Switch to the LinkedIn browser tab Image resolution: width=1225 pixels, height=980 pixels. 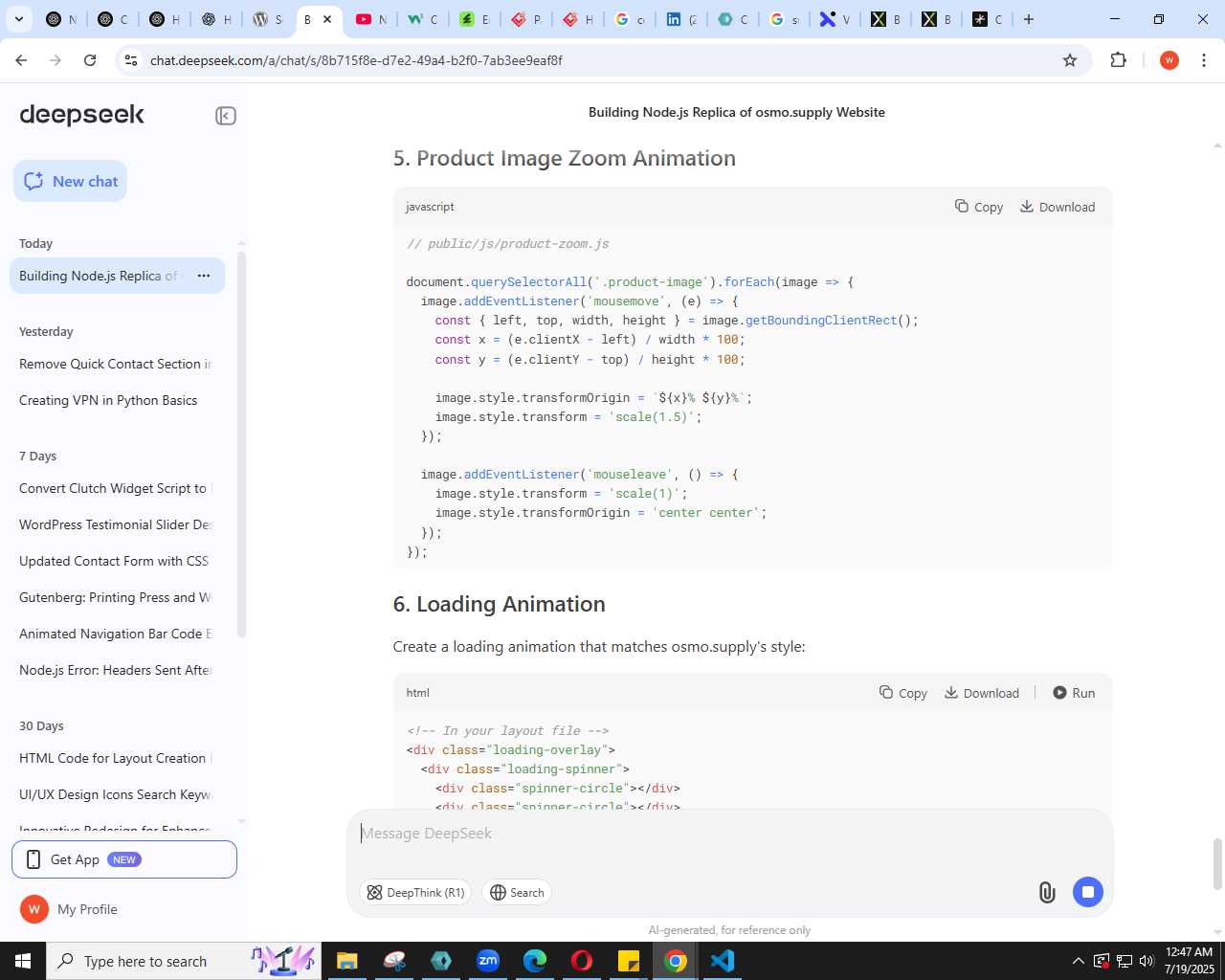[680, 19]
